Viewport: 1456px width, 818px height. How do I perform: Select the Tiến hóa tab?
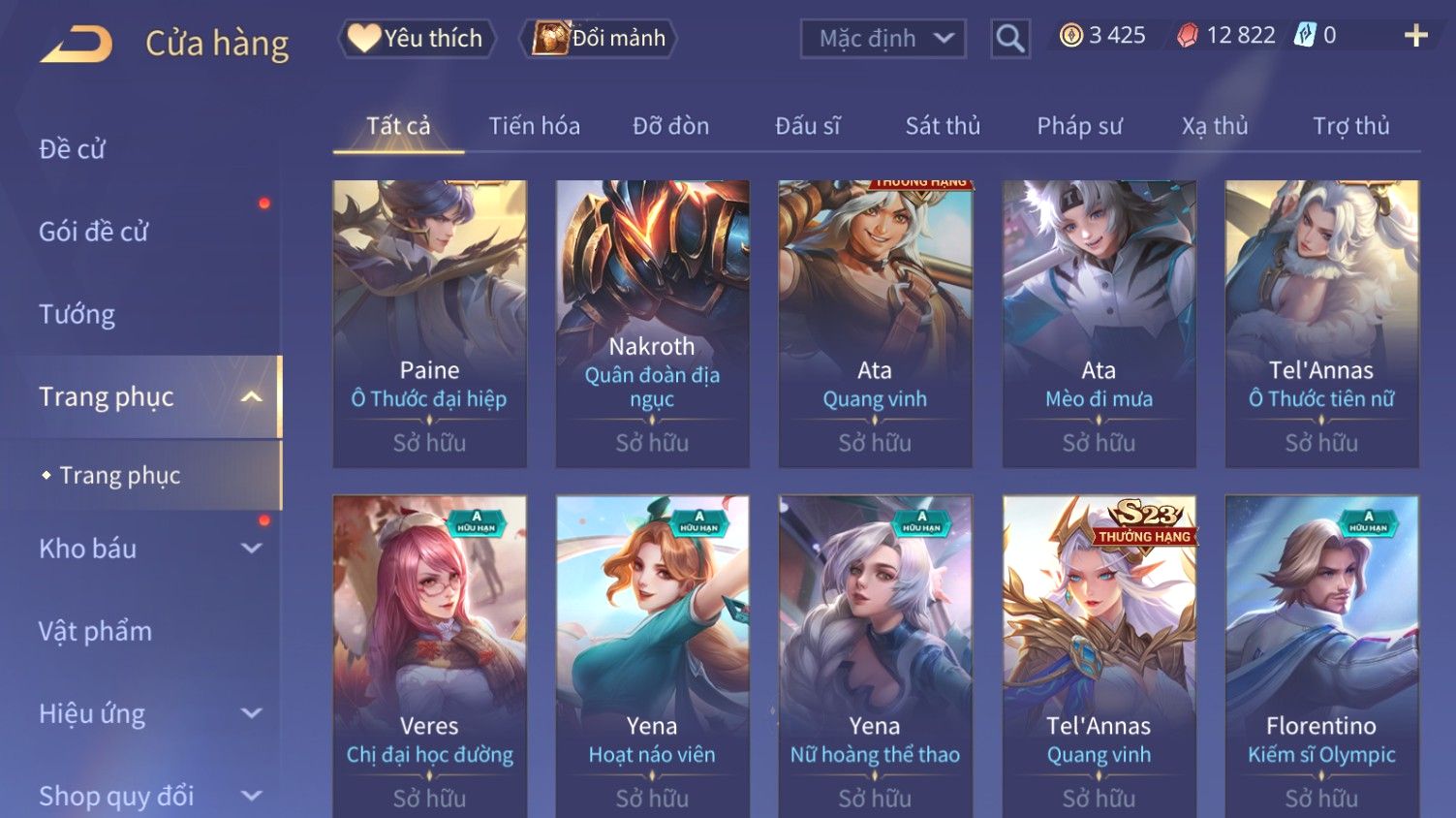[534, 126]
